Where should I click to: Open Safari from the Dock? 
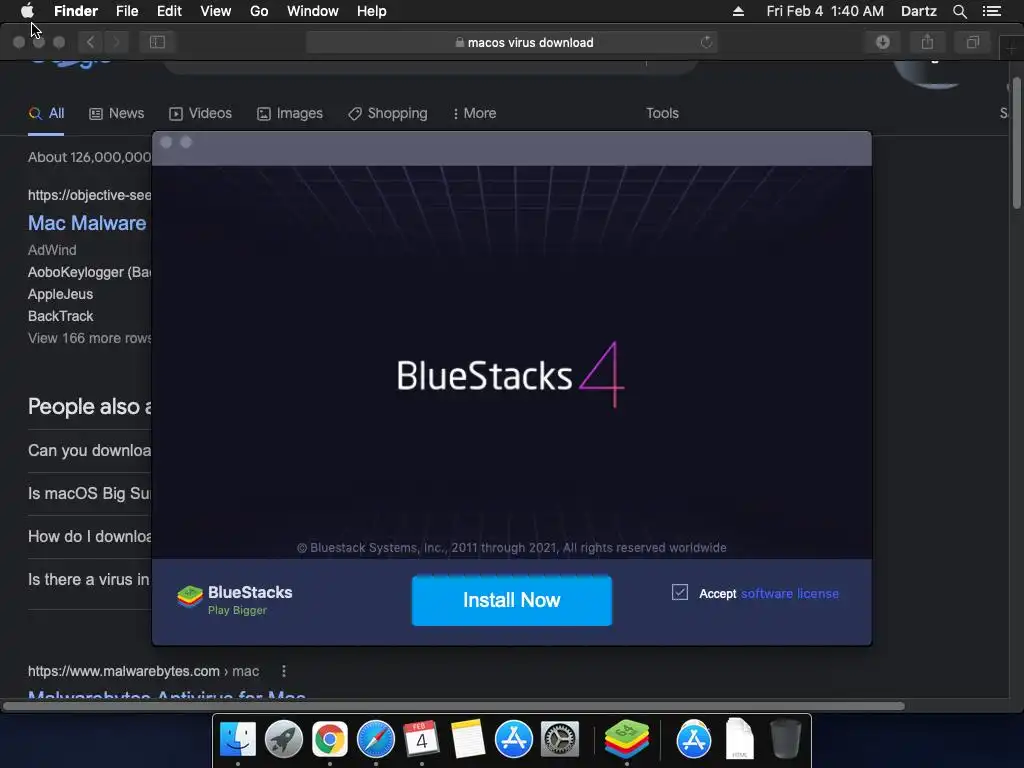pos(376,739)
